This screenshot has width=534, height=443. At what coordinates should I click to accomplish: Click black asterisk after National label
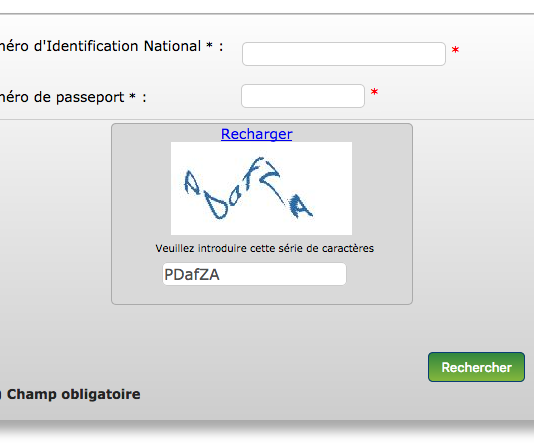click(x=209, y=45)
